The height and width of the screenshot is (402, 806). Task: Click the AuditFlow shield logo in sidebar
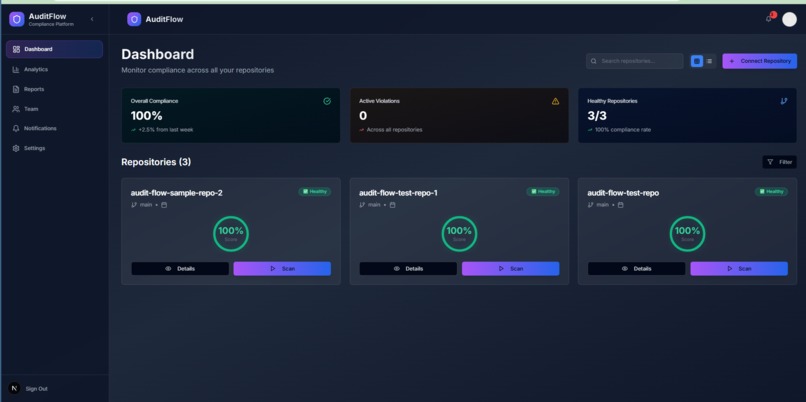16,20
